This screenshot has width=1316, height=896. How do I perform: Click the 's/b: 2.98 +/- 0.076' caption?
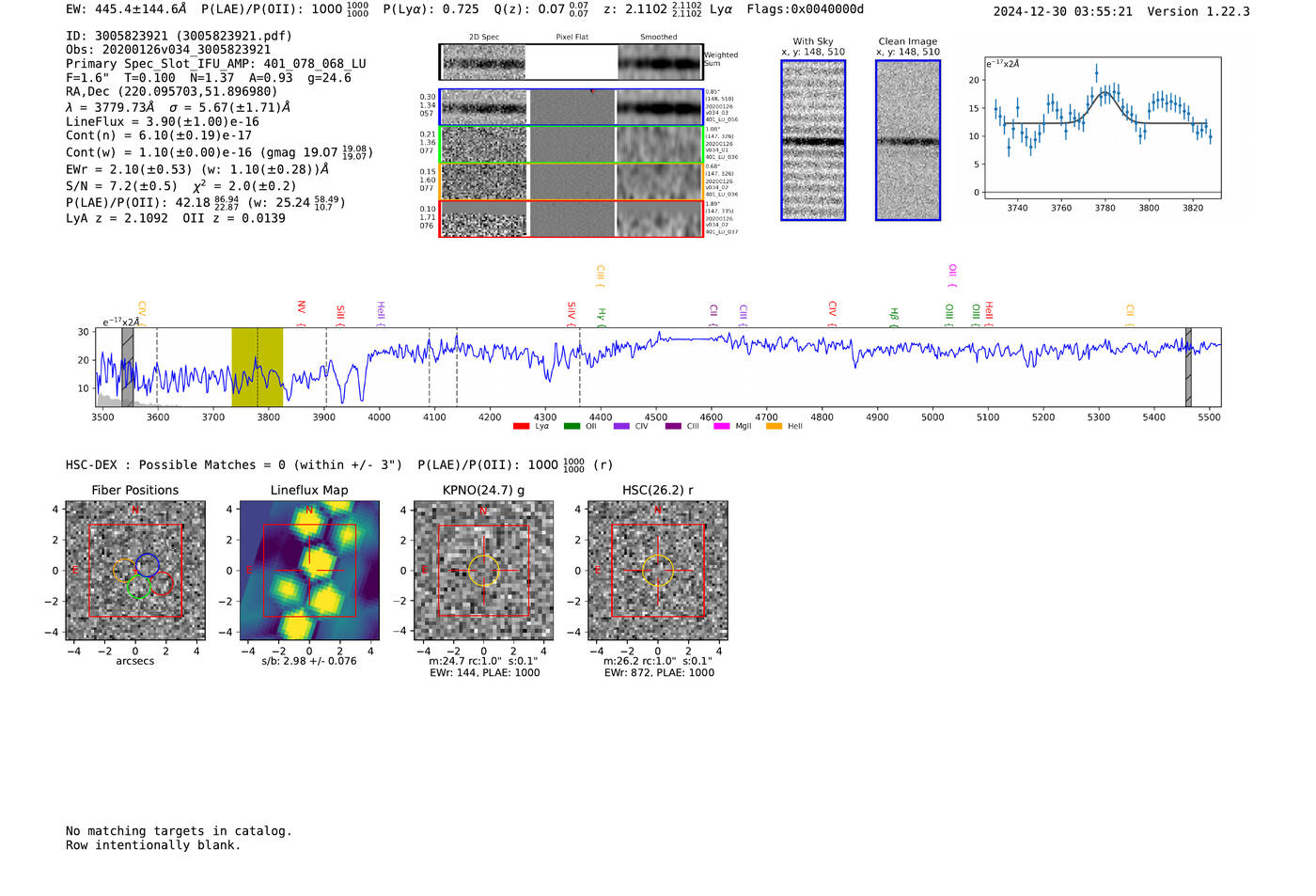point(309,661)
